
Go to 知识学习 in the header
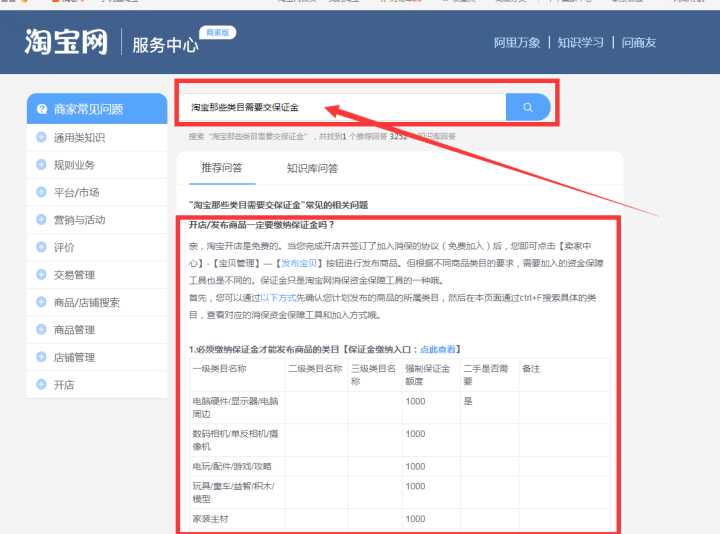580,43
